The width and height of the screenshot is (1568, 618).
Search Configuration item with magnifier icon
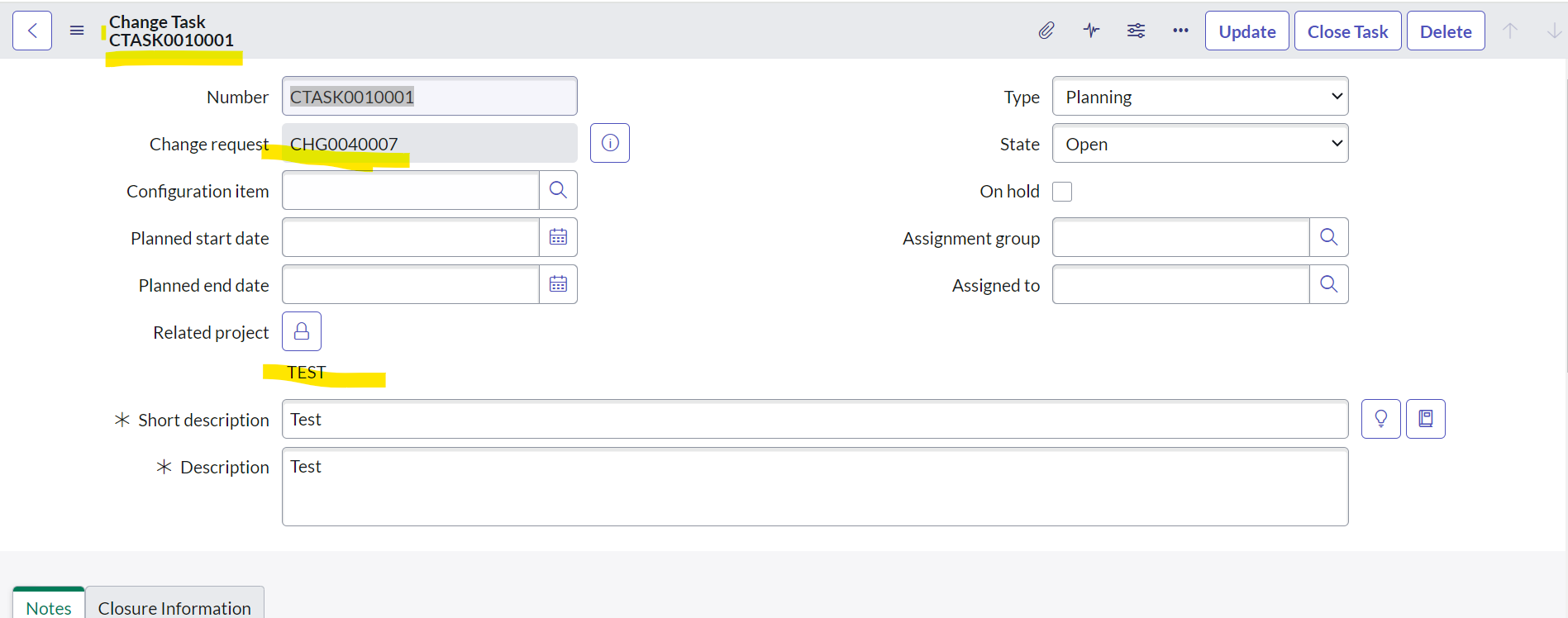coord(558,190)
